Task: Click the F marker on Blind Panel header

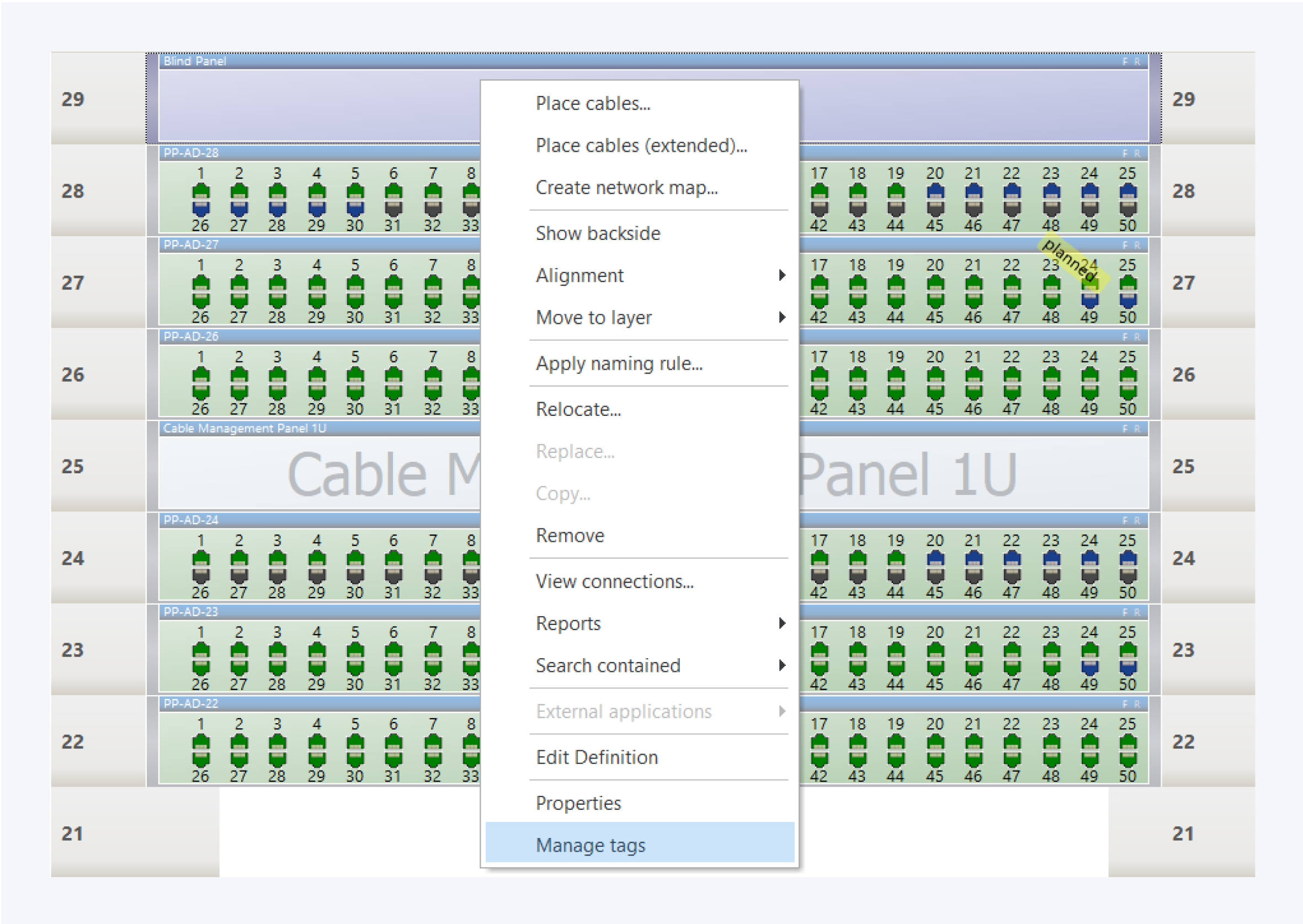Action: (x=1124, y=61)
